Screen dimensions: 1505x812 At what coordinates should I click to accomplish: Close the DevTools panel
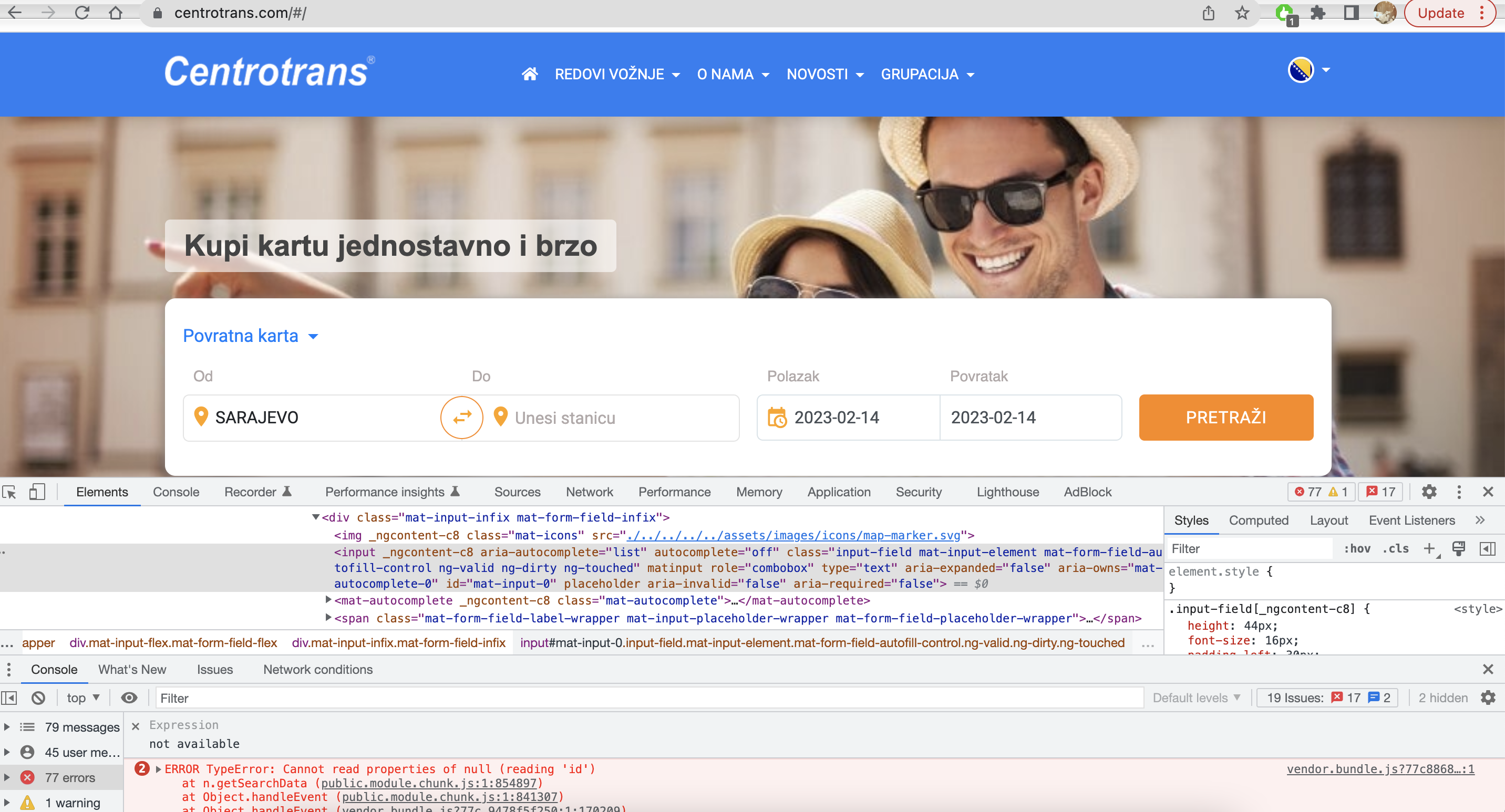click(1488, 492)
